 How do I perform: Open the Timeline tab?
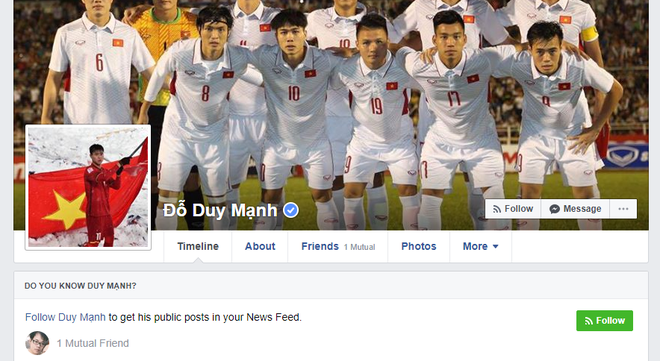[198, 247]
